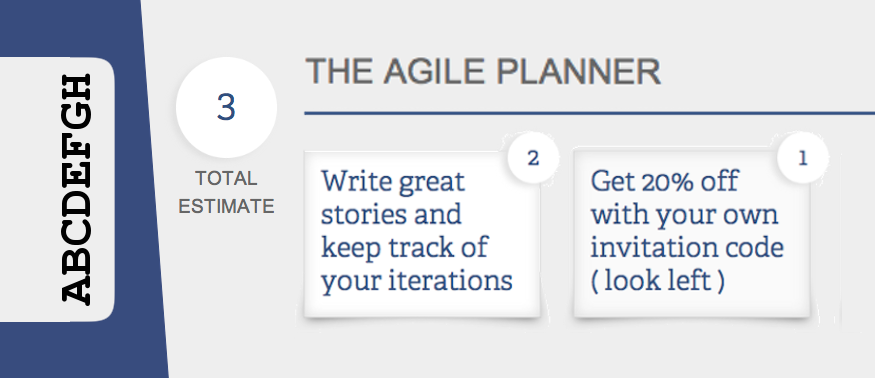Click the '( look left )' text

pyautogui.click(x=658, y=281)
